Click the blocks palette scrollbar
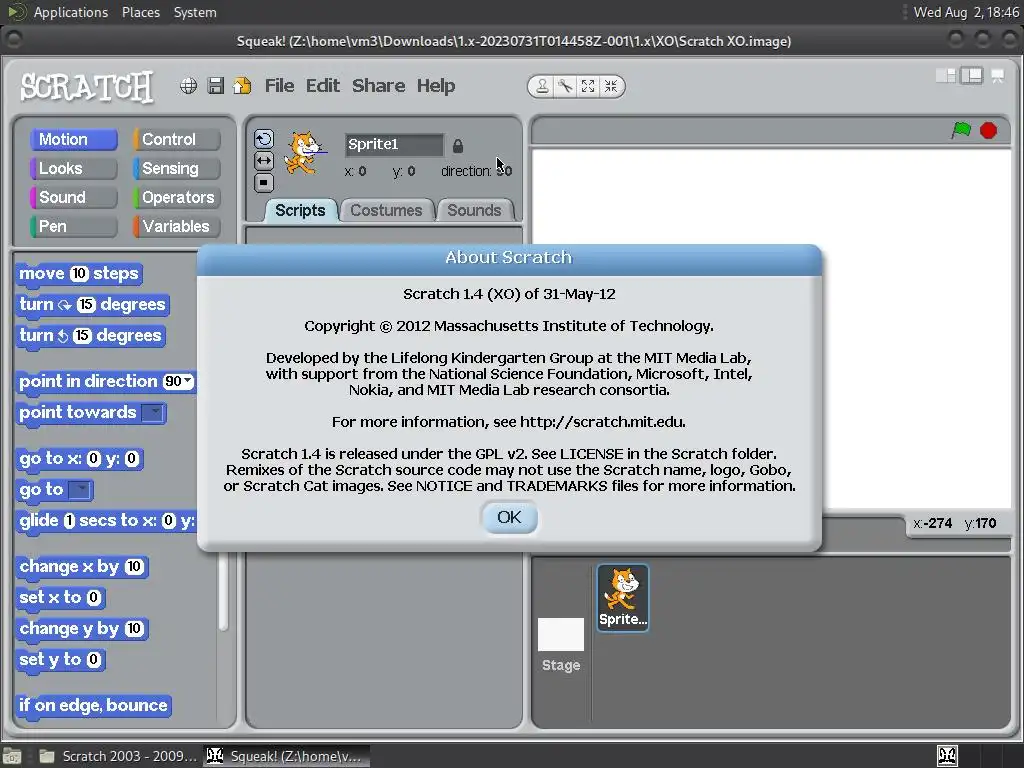The height and width of the screenshot is (768, 1024). coord(223,591)
